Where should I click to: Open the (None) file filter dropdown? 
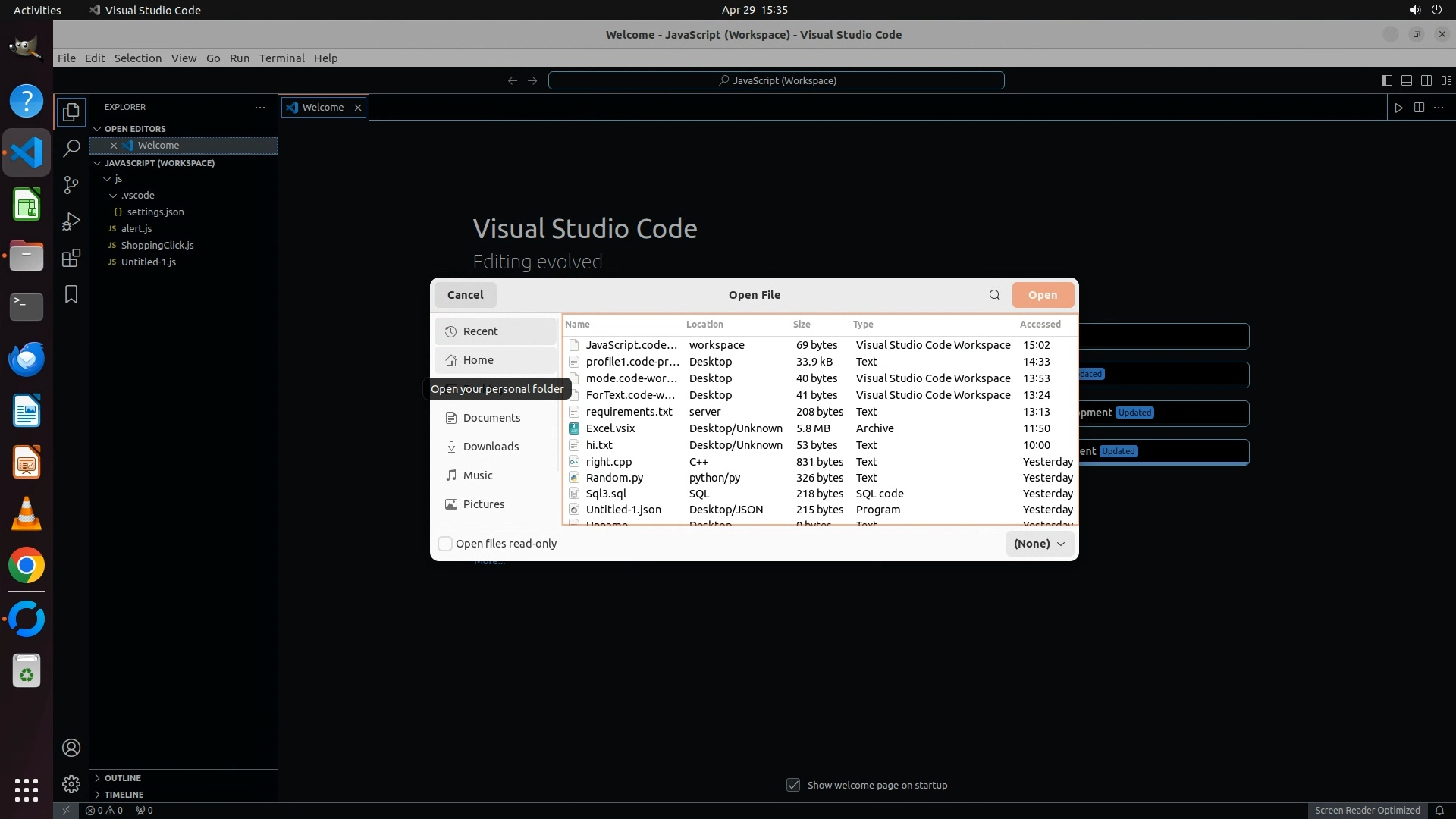pos(1039,544)
